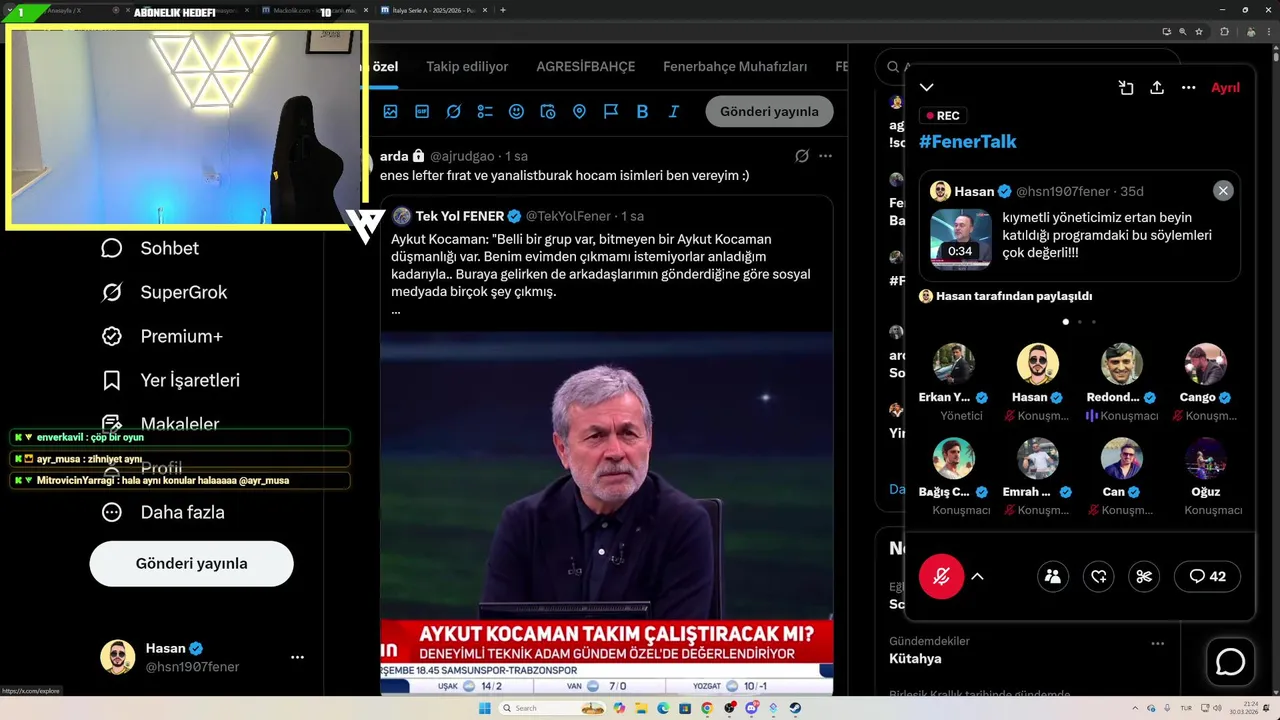Screen dimensions: 1280x720
Task: Expand the Daha fazla menu
Action: pos(162,512)
